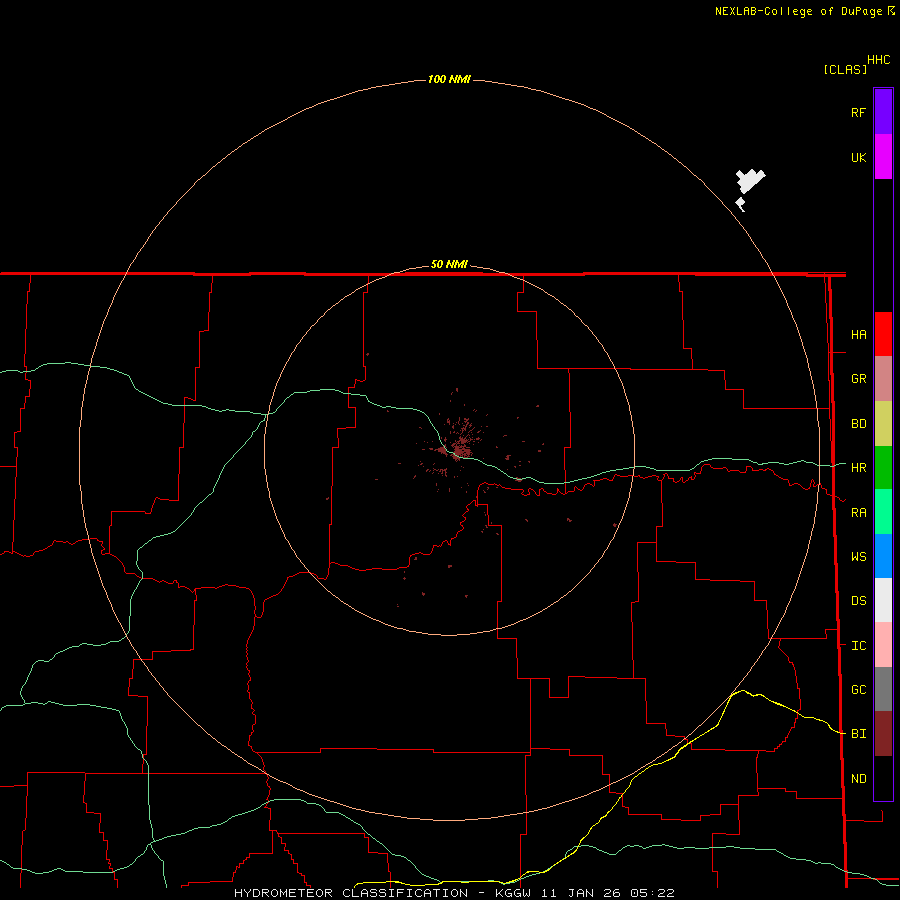900x900 pixels.
Task: Click the white dry-snow echo northeast of range ring
Action: pyautogui.click(x=750, y=181)
